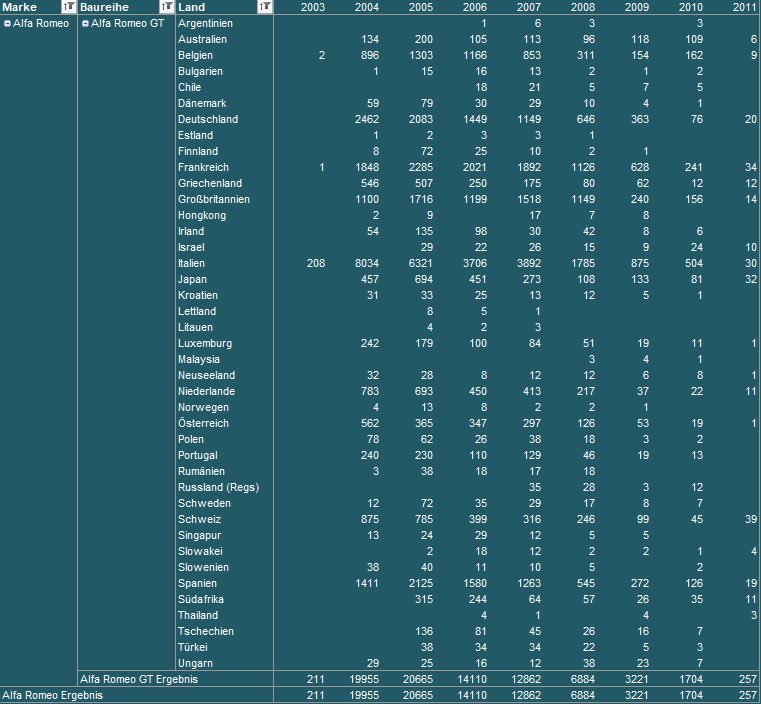761x704 pixels.
Task: Click the Ungarn row label
Action: point(195,664)
